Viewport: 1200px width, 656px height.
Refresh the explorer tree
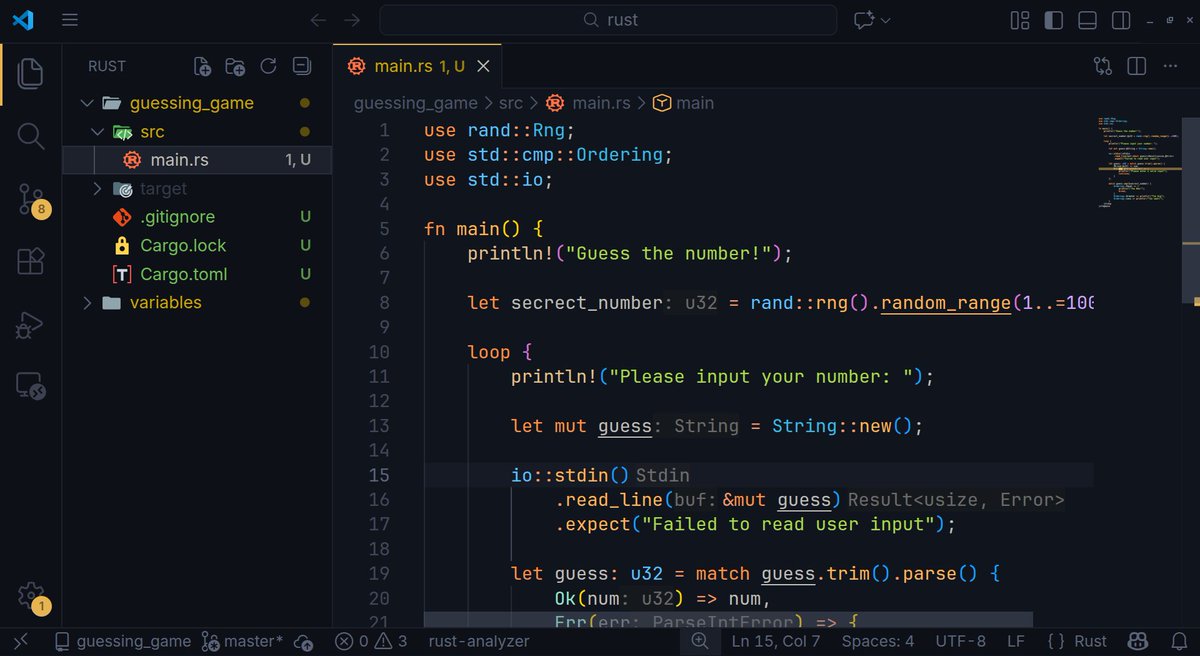[268, 67]
